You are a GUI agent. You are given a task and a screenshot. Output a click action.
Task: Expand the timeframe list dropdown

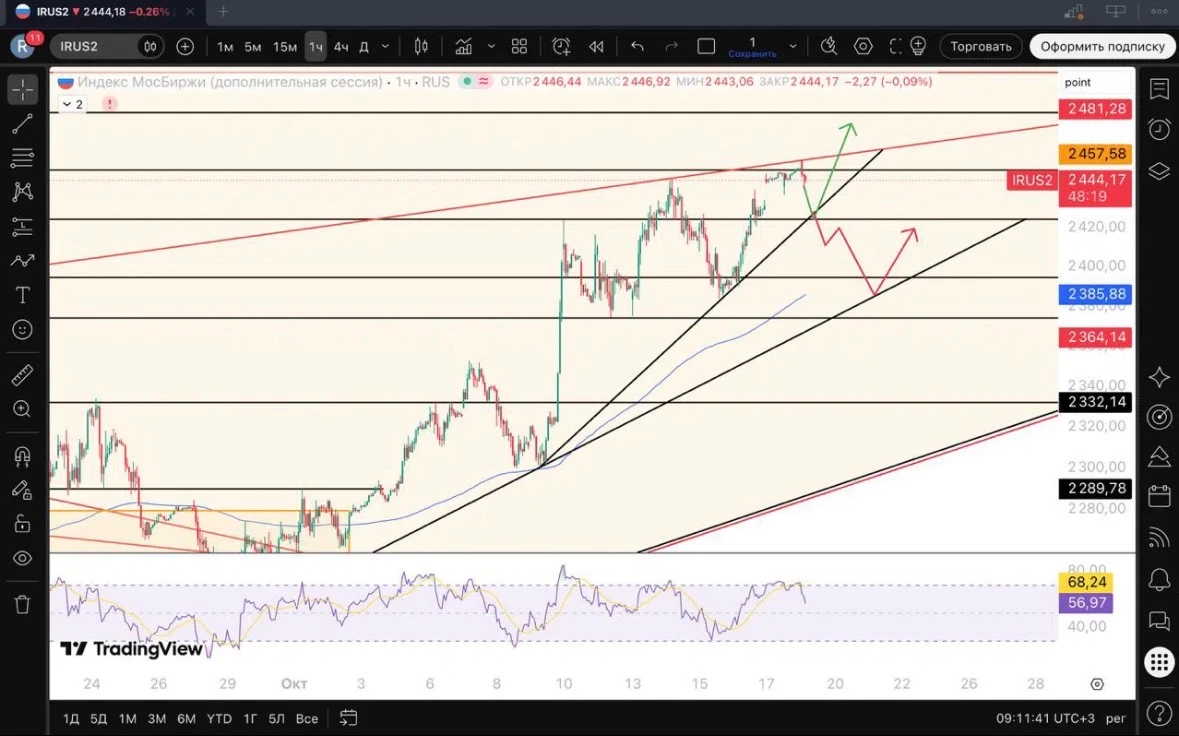click(386, 47)
